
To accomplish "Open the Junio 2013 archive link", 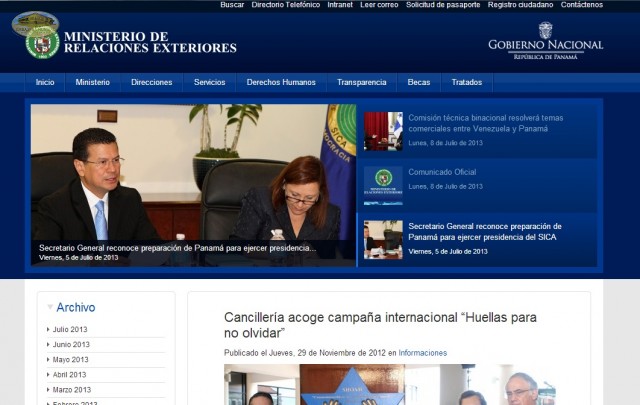I will [71, 344].
